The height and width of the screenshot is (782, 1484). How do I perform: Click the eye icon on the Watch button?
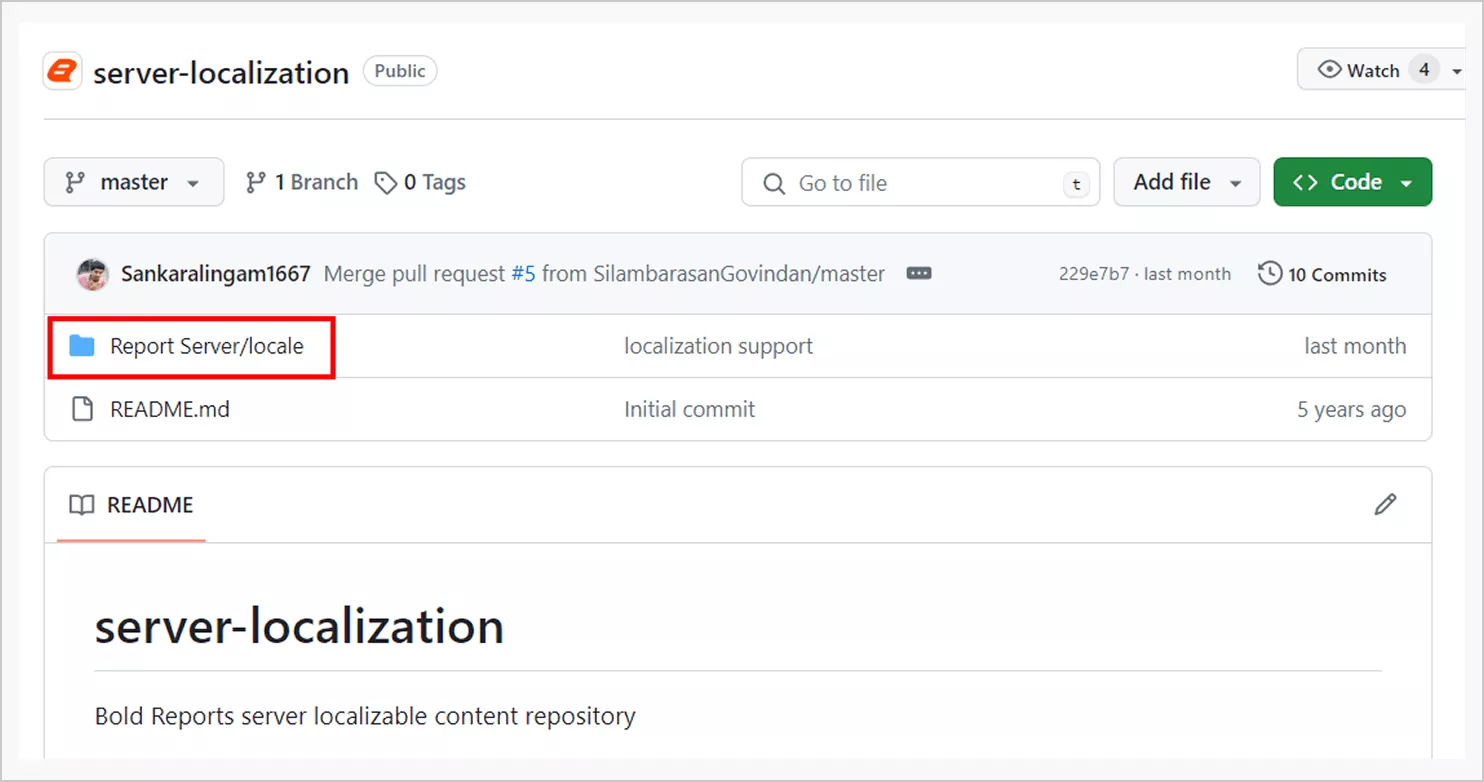(1328, 69)
